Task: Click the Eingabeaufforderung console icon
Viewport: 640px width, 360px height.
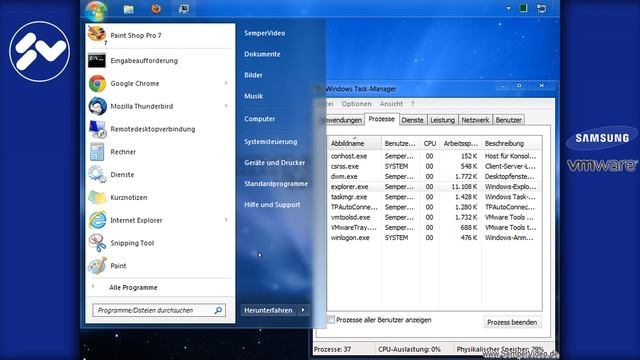Action: [x=97, y=60]
